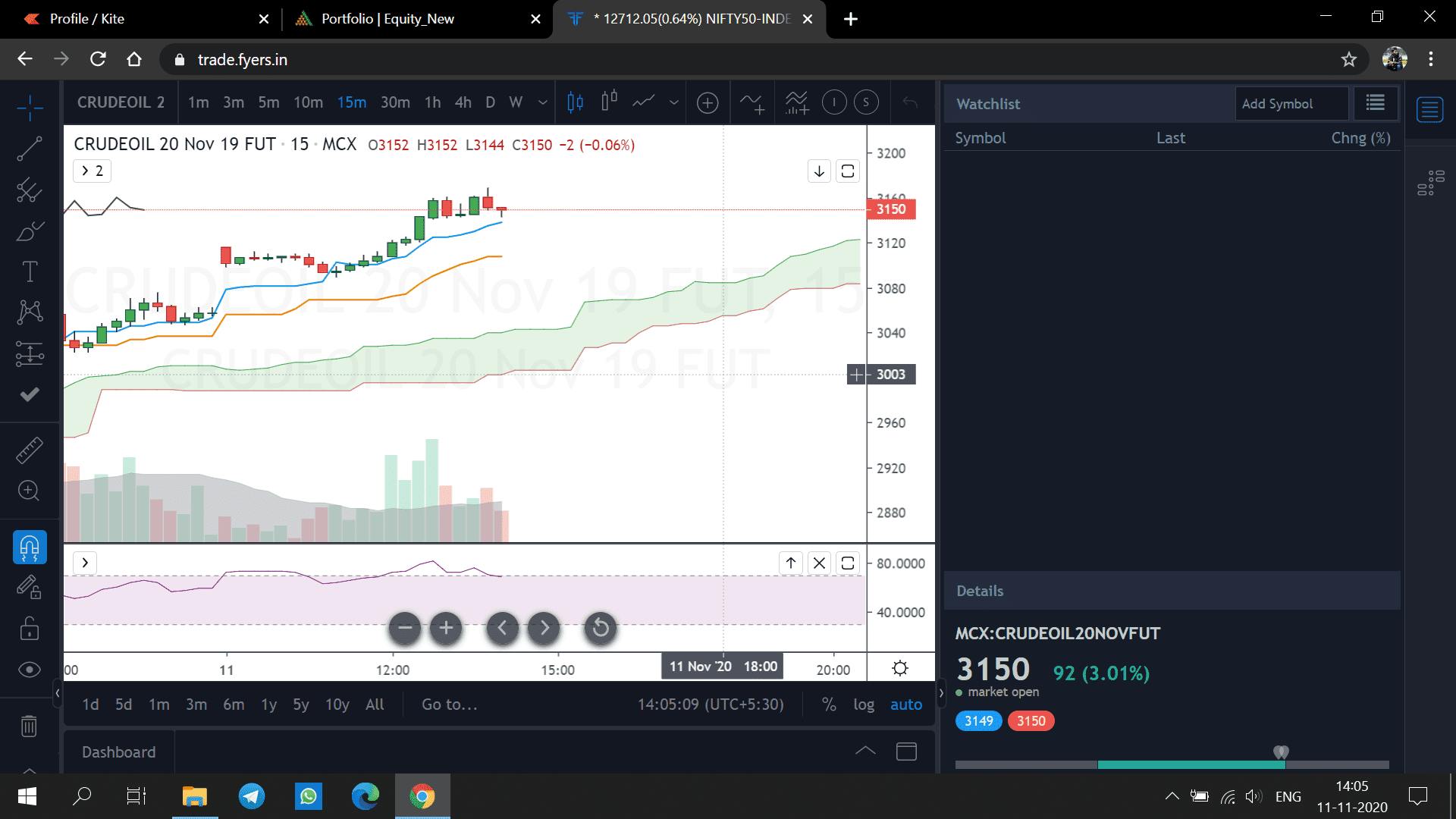Open the indicators menu
The width and height of the screenshot is (1456, 819).
[752, 102]
